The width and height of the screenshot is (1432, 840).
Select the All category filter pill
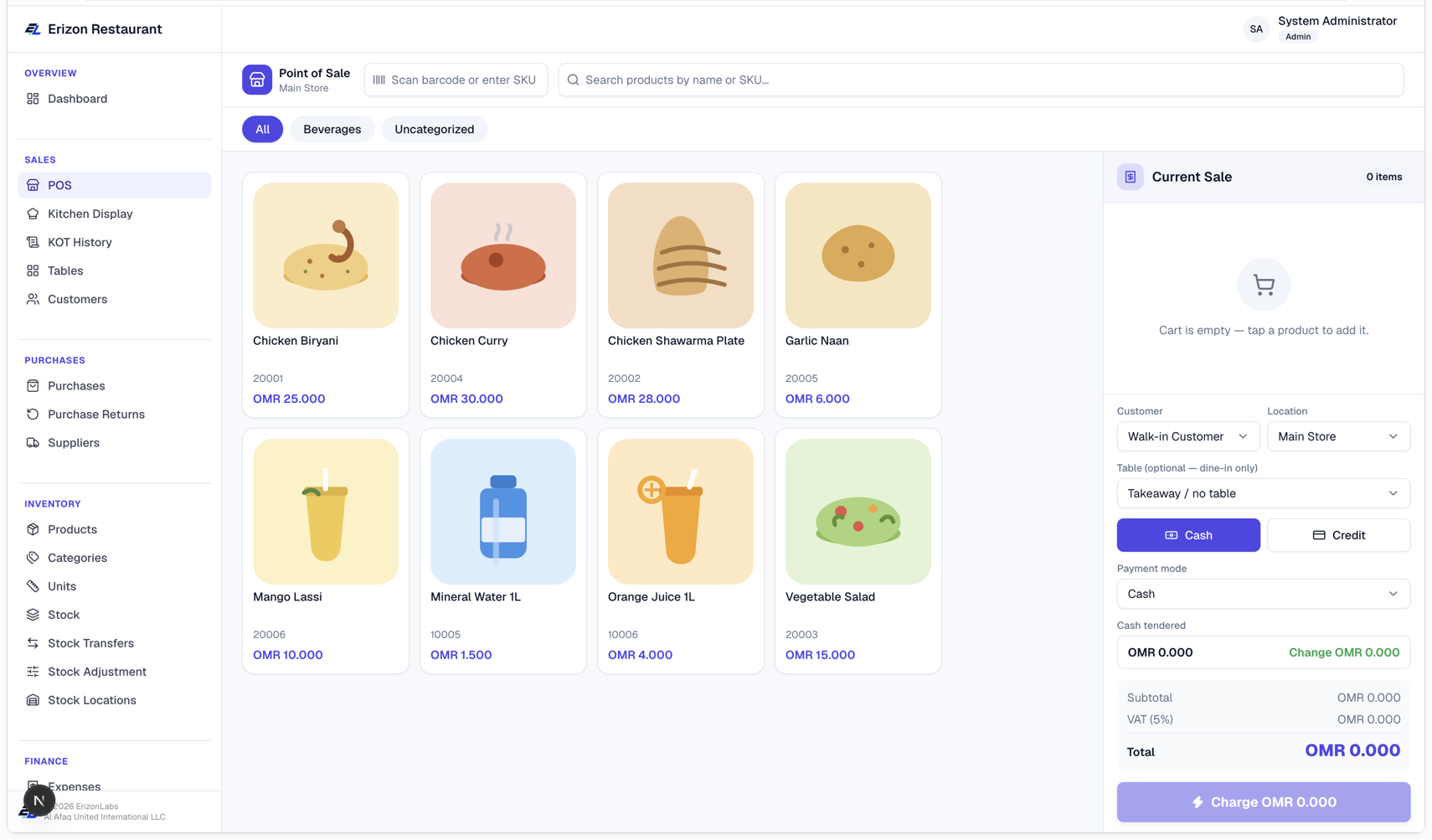pyautogui.click(x=262, y=129)
